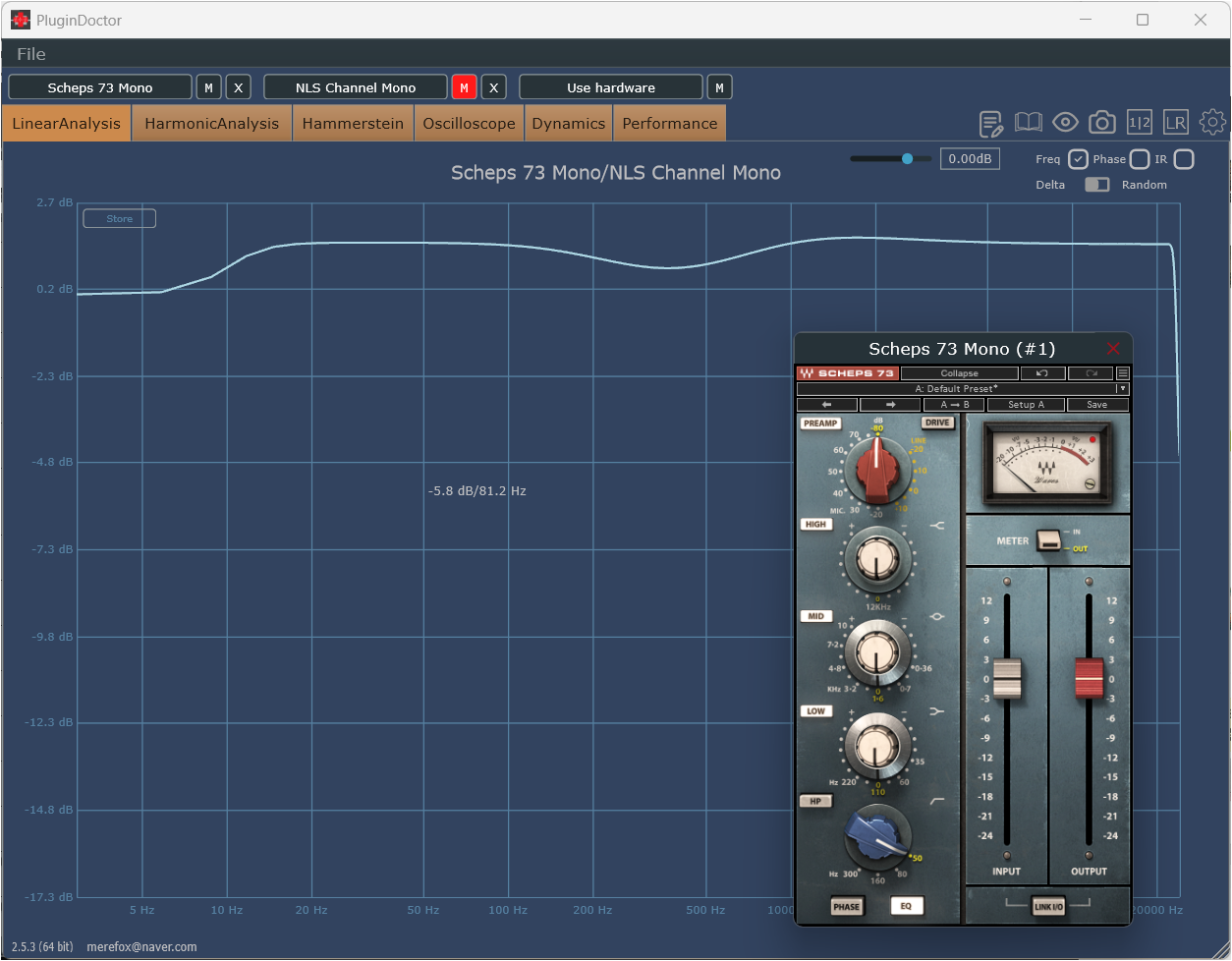1232x961 pixels.
Task: Open the File menu
Action: coord(31,54)
